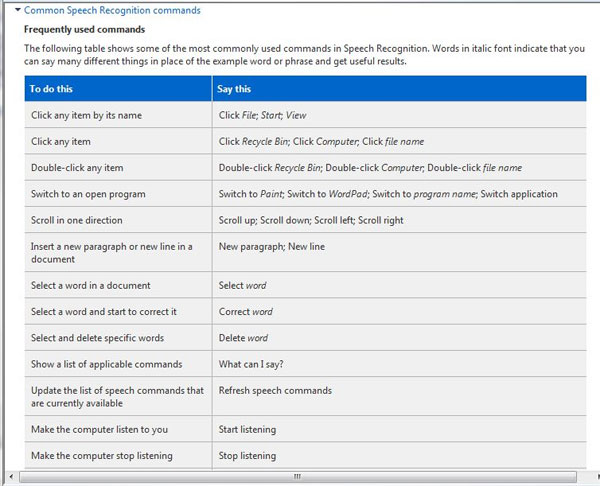Viewport: 600px width, 486px height.
Task: Select the 'Click File; Start; View' cell
Action: (399, 115)
